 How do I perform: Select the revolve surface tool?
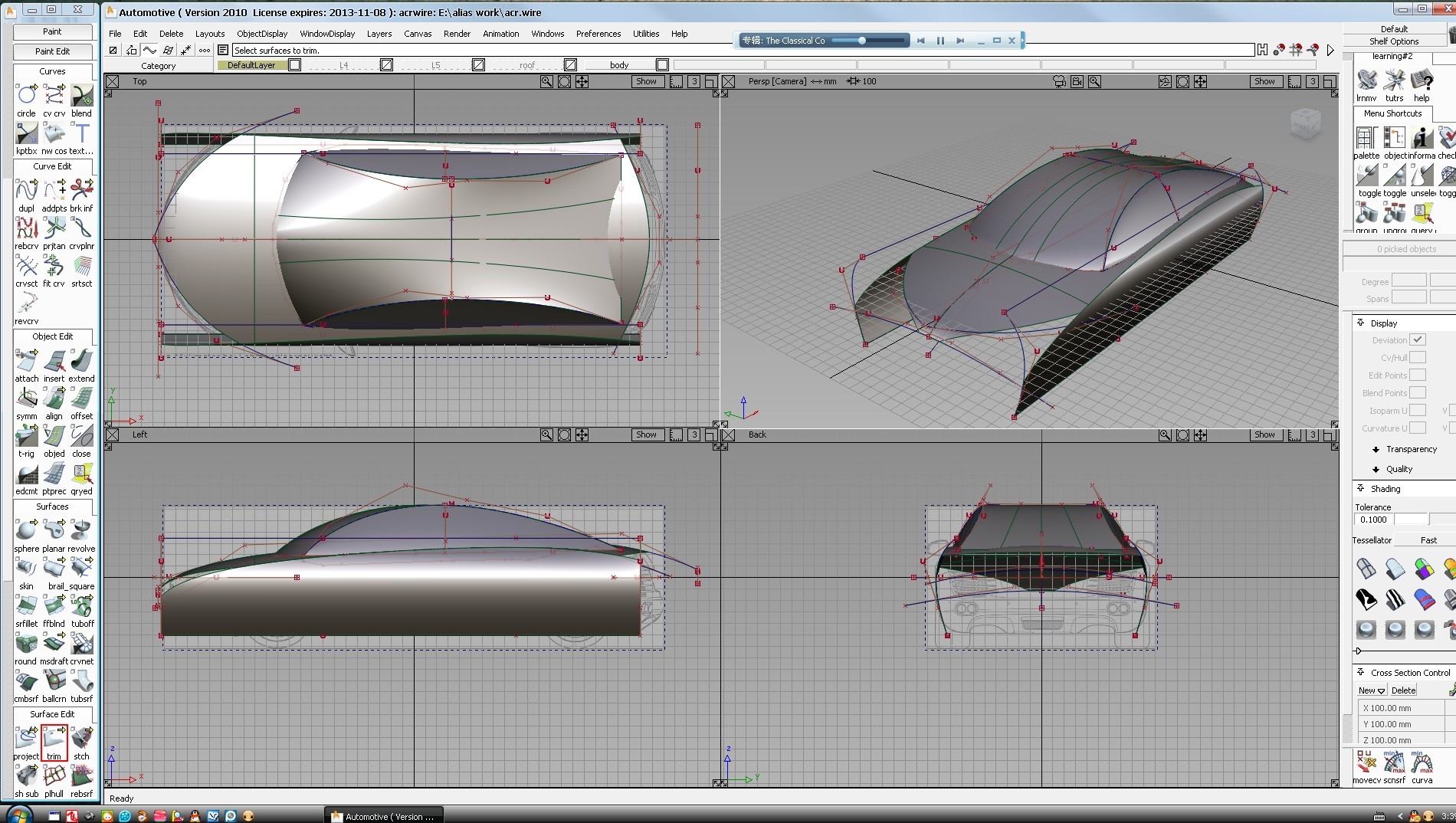pyautogui.click(x=81, y=530)
